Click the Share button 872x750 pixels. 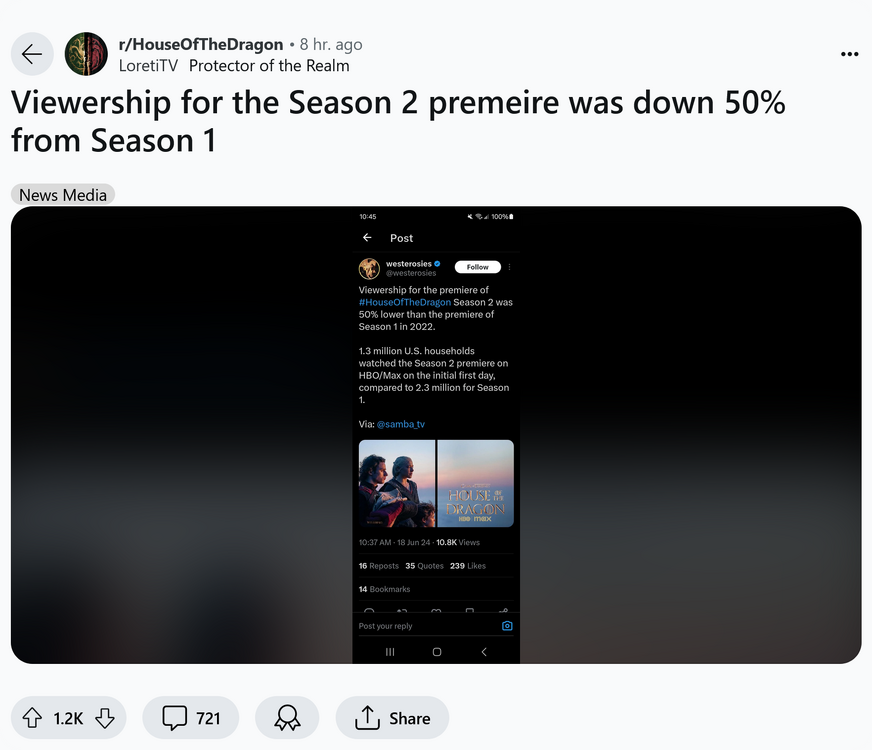(392, 718)
